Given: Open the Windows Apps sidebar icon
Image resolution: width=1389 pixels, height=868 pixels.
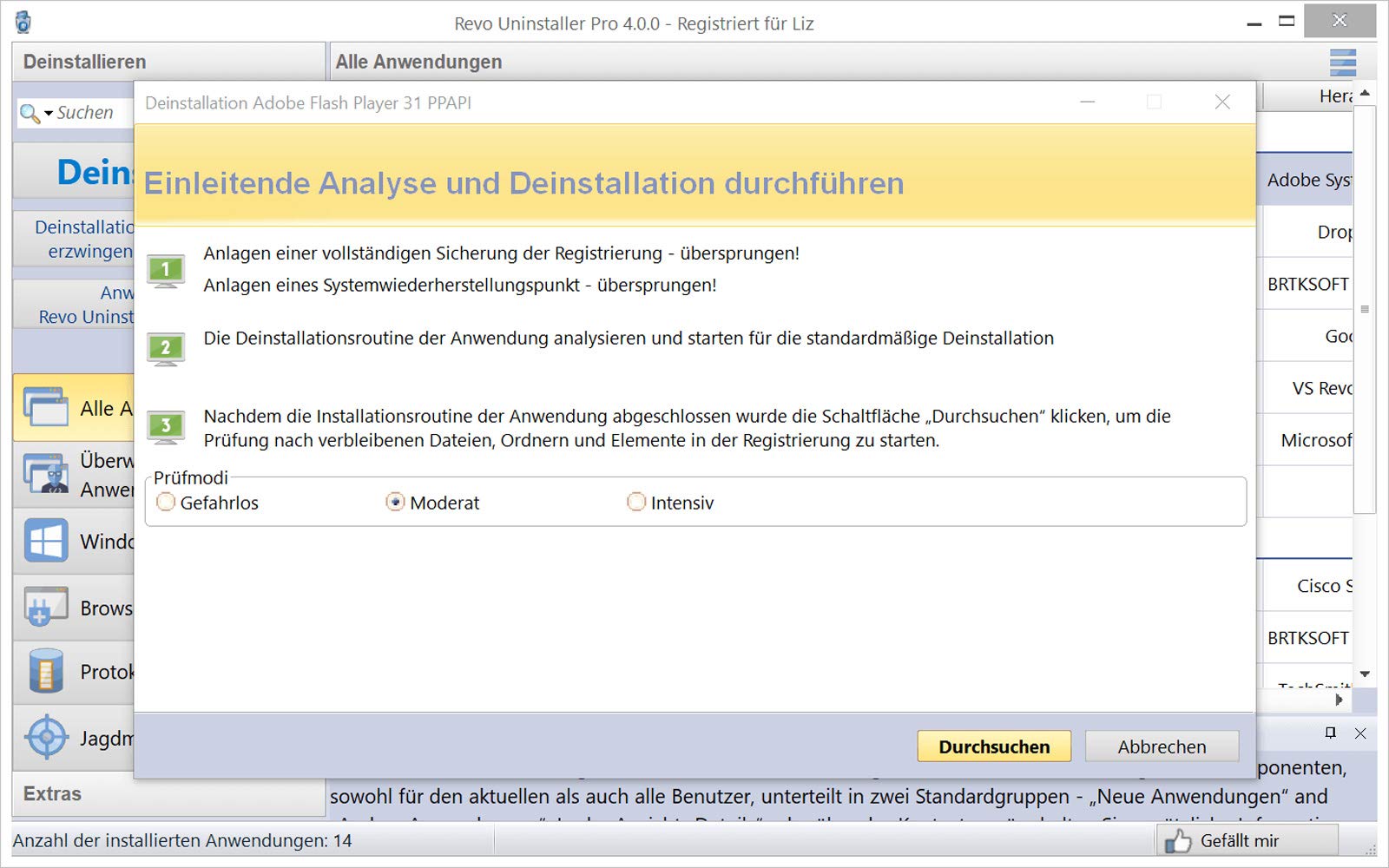Looking at the screenshot, I should (46, 540).
